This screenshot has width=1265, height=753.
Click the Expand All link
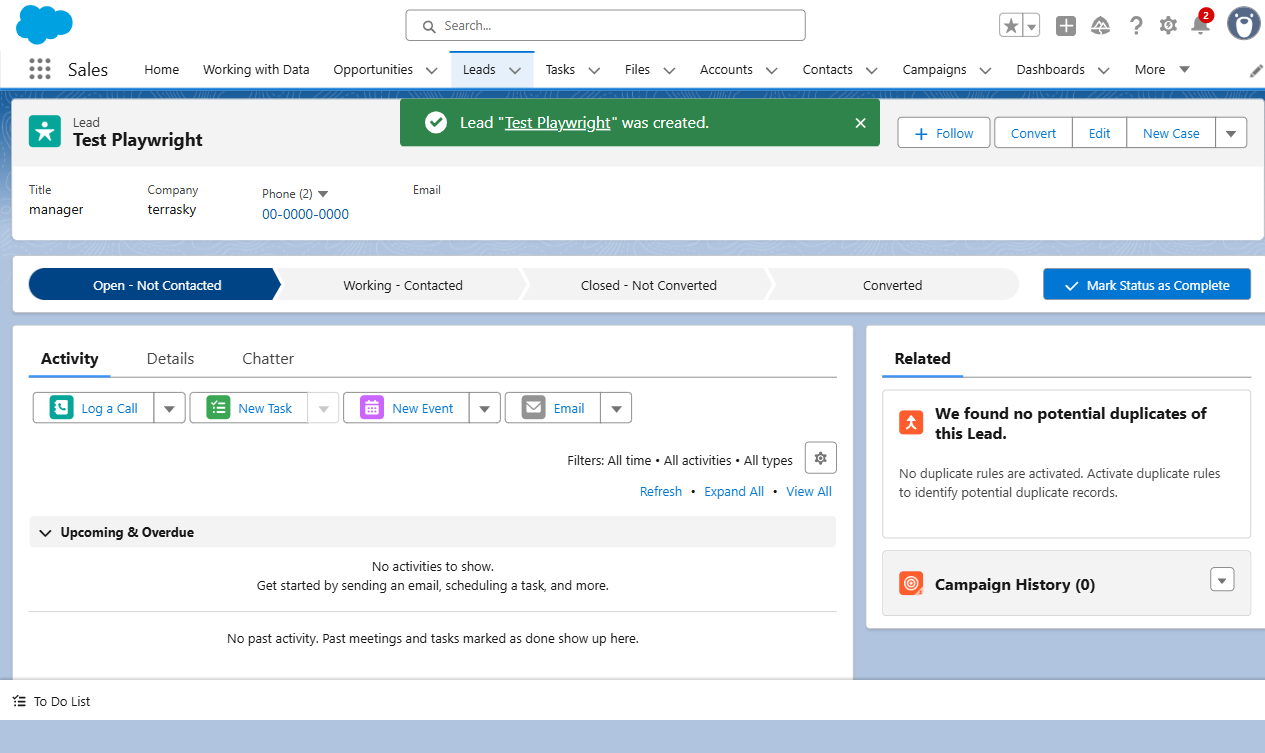pos(734,492)
